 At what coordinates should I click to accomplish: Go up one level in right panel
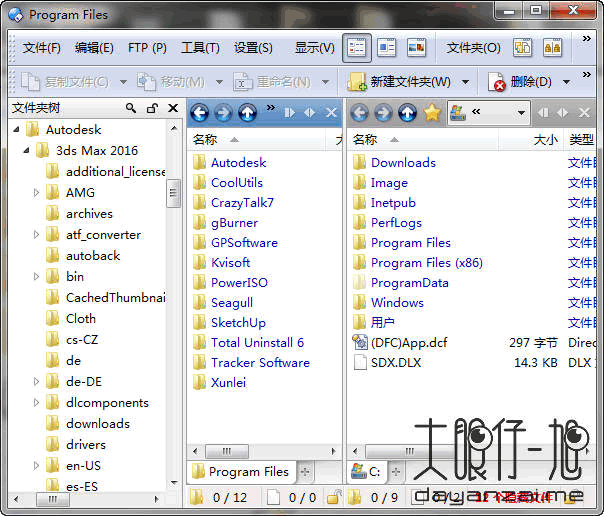408,113
